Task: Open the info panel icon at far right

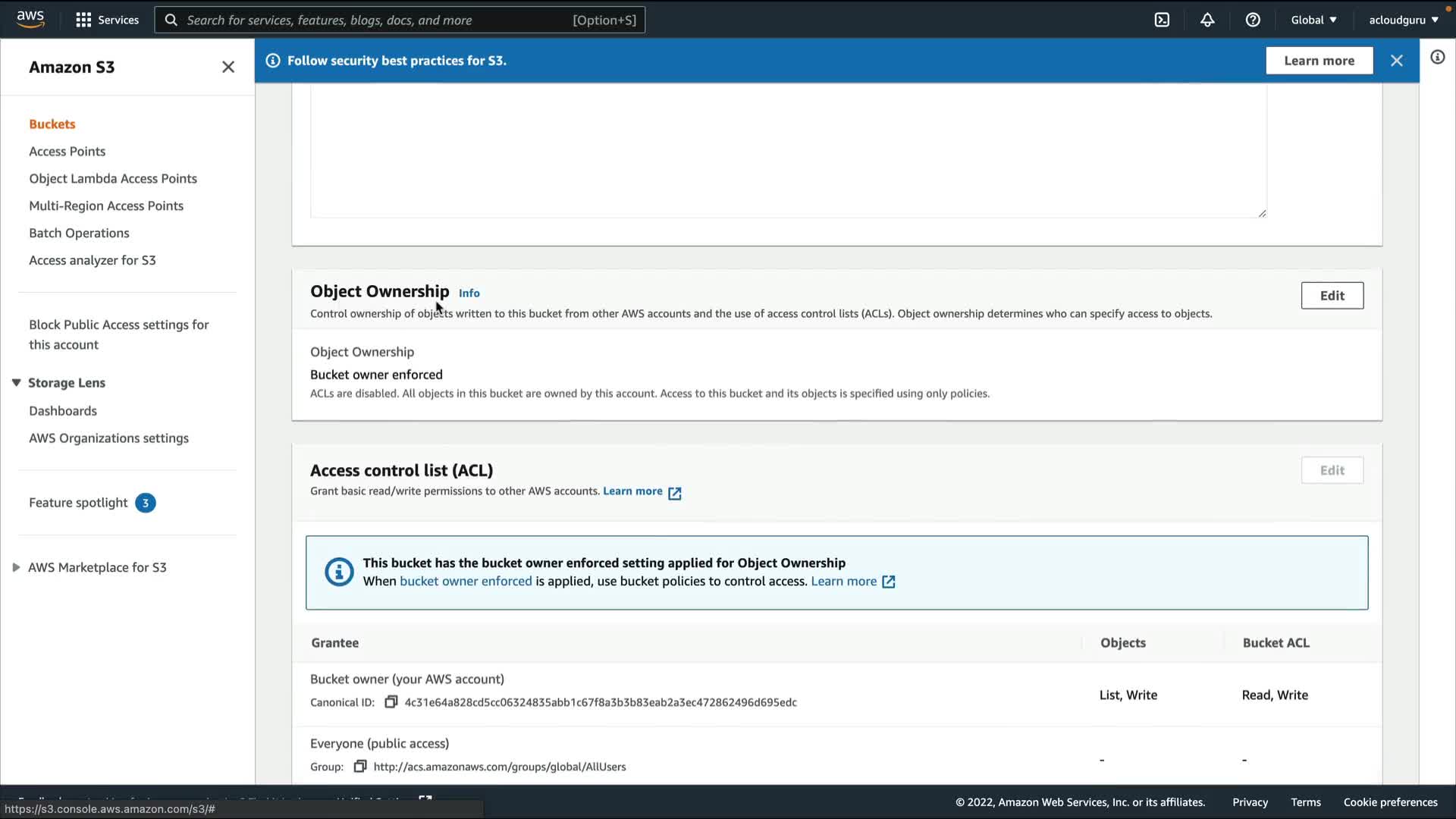Action: click(x=1437, y=58)
